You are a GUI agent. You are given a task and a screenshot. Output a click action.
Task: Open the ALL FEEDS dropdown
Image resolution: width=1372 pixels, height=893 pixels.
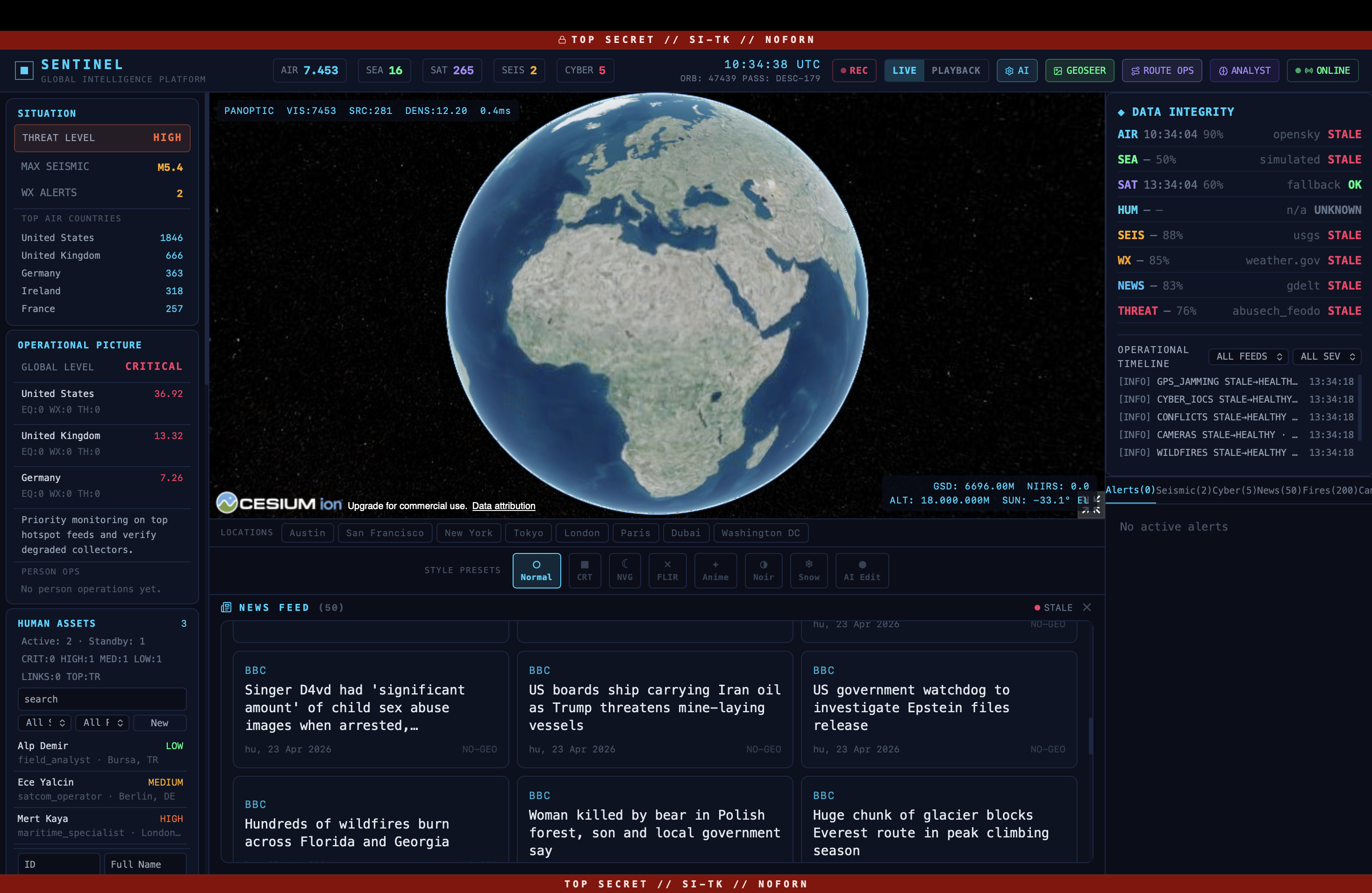1248,357
